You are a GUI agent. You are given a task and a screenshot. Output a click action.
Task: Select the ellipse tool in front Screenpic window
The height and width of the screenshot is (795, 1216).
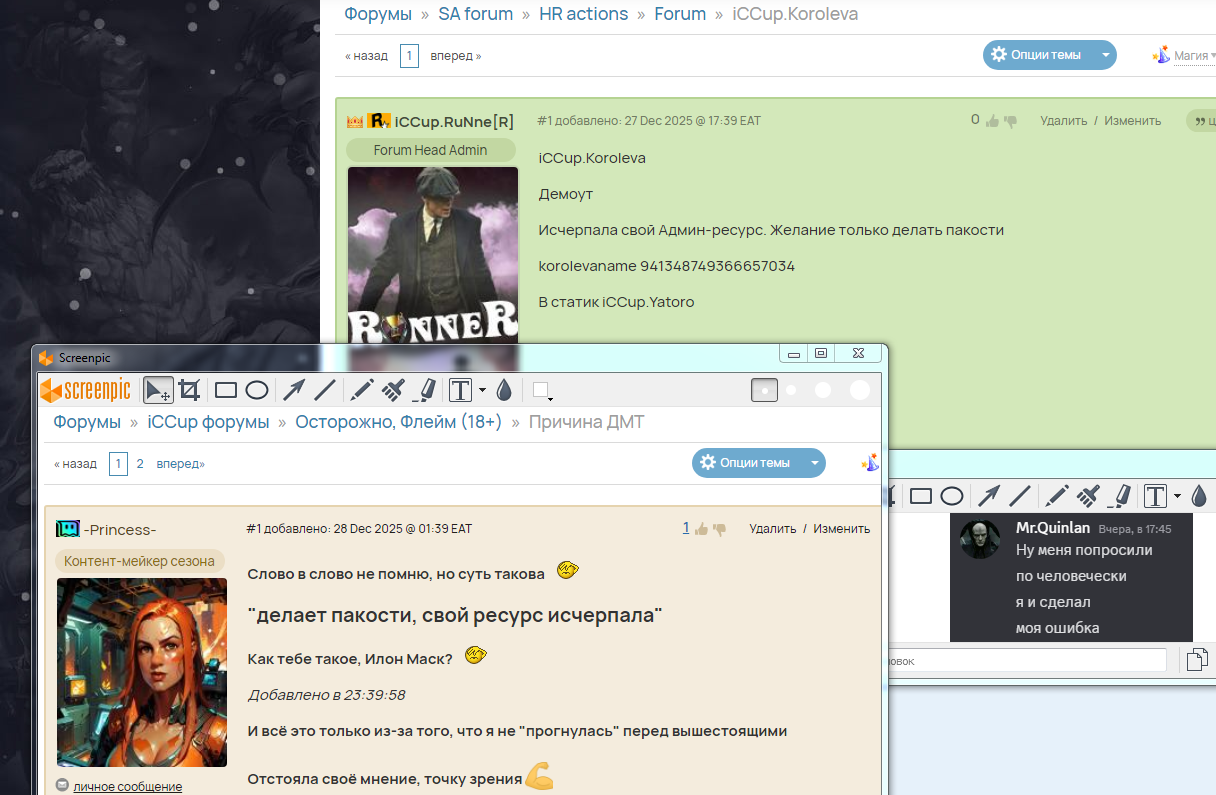coord(257,390)
